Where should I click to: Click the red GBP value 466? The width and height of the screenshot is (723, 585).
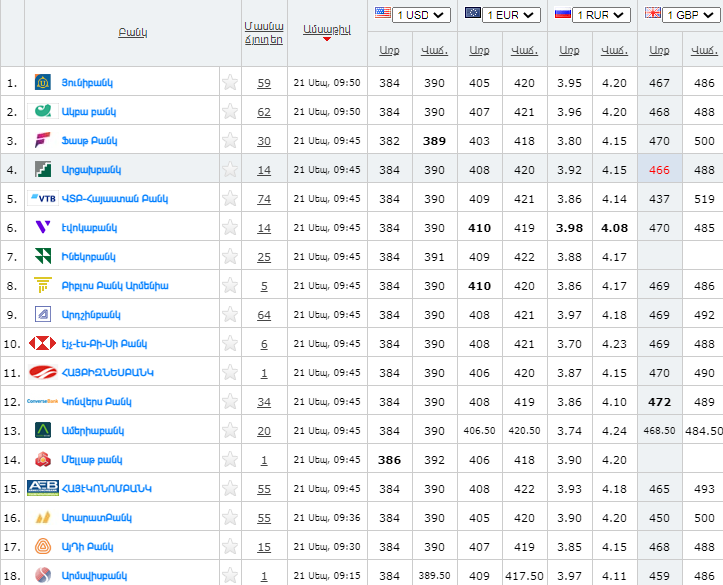pyautogui.click(x=659, y=170)
